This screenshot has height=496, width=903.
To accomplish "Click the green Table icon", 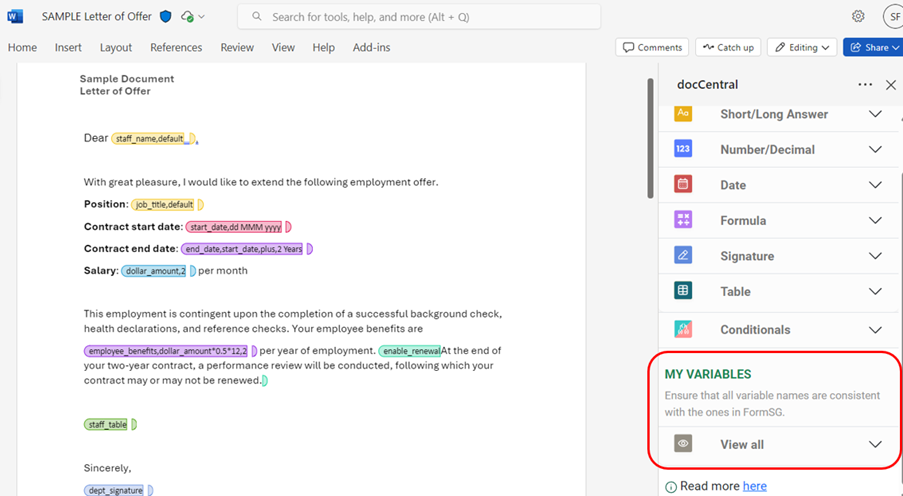I will (683, 291).
